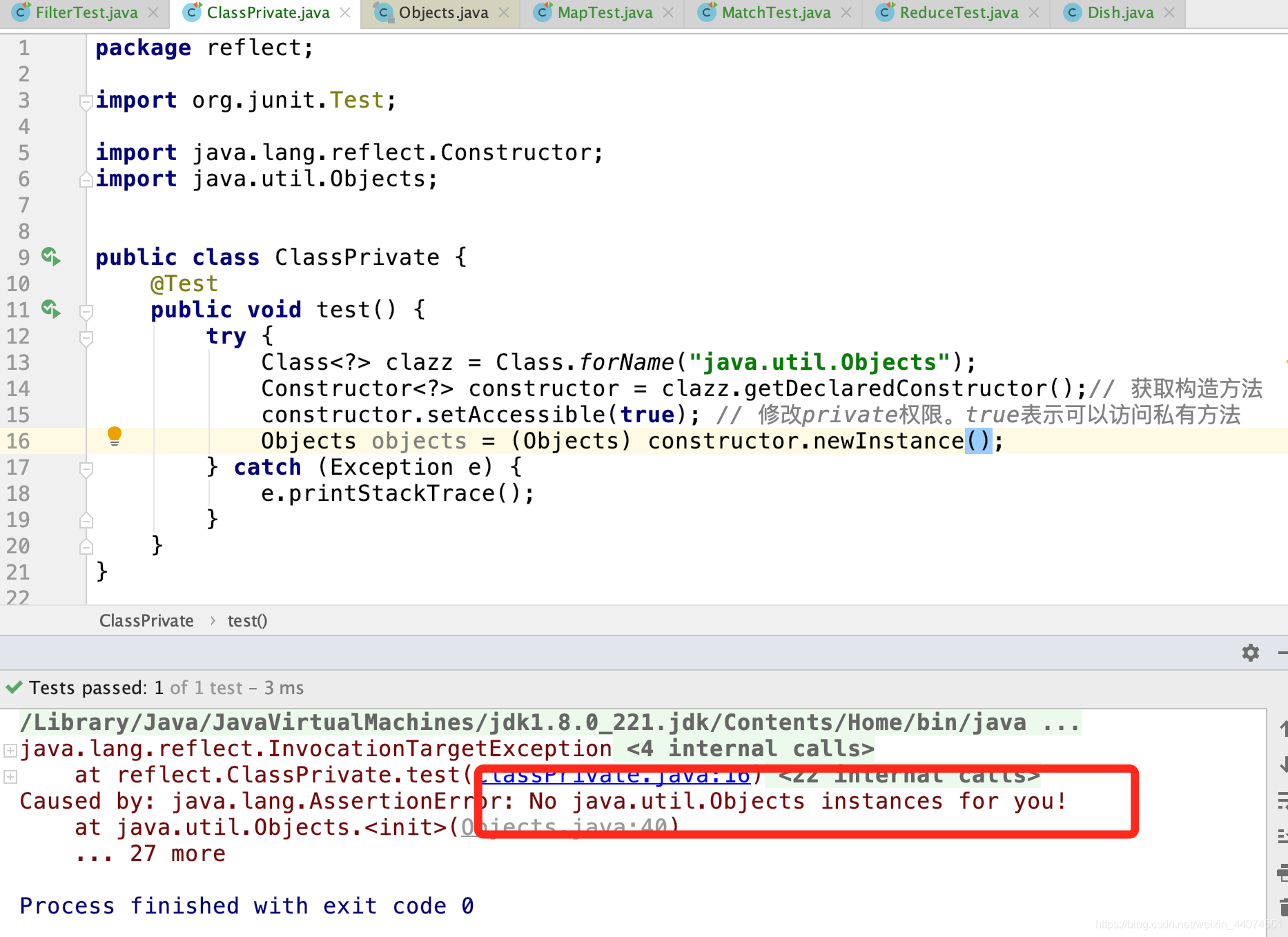The image size is (1288, 937).
Task: Toggle the fold end marker on line 19
Action: (86, 520)
